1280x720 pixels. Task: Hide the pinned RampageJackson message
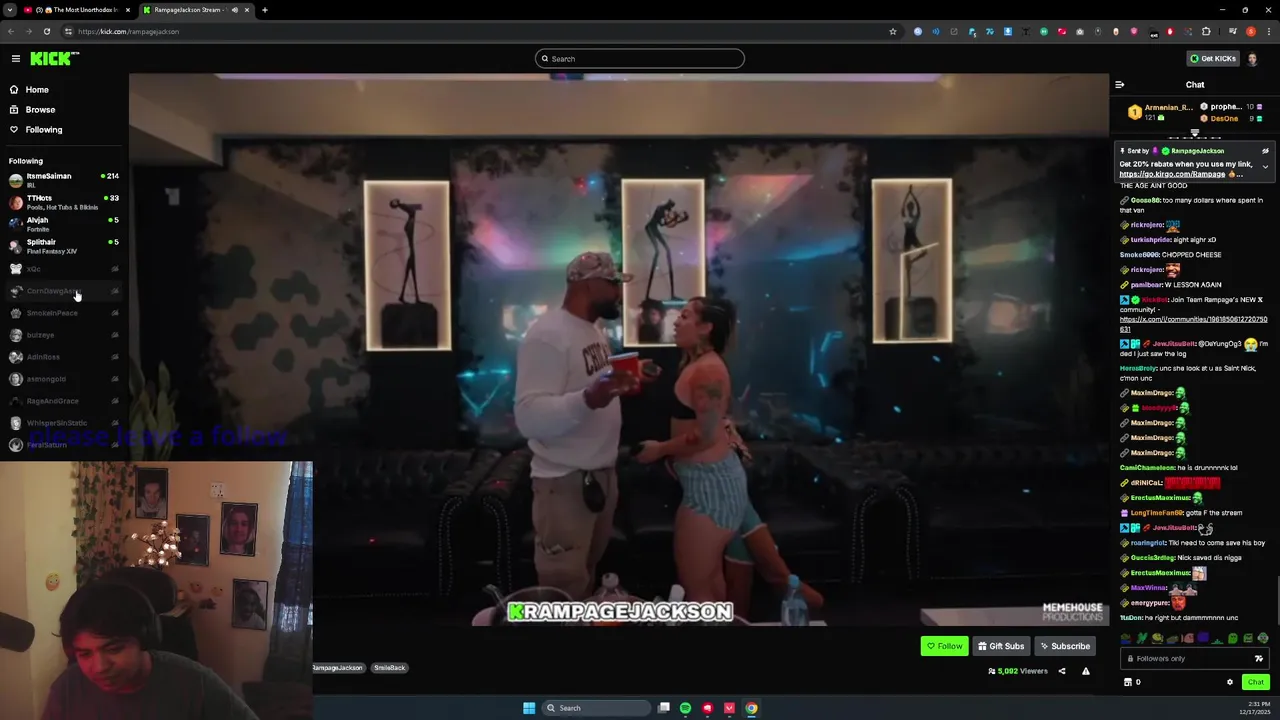(x=1265, y=151)
